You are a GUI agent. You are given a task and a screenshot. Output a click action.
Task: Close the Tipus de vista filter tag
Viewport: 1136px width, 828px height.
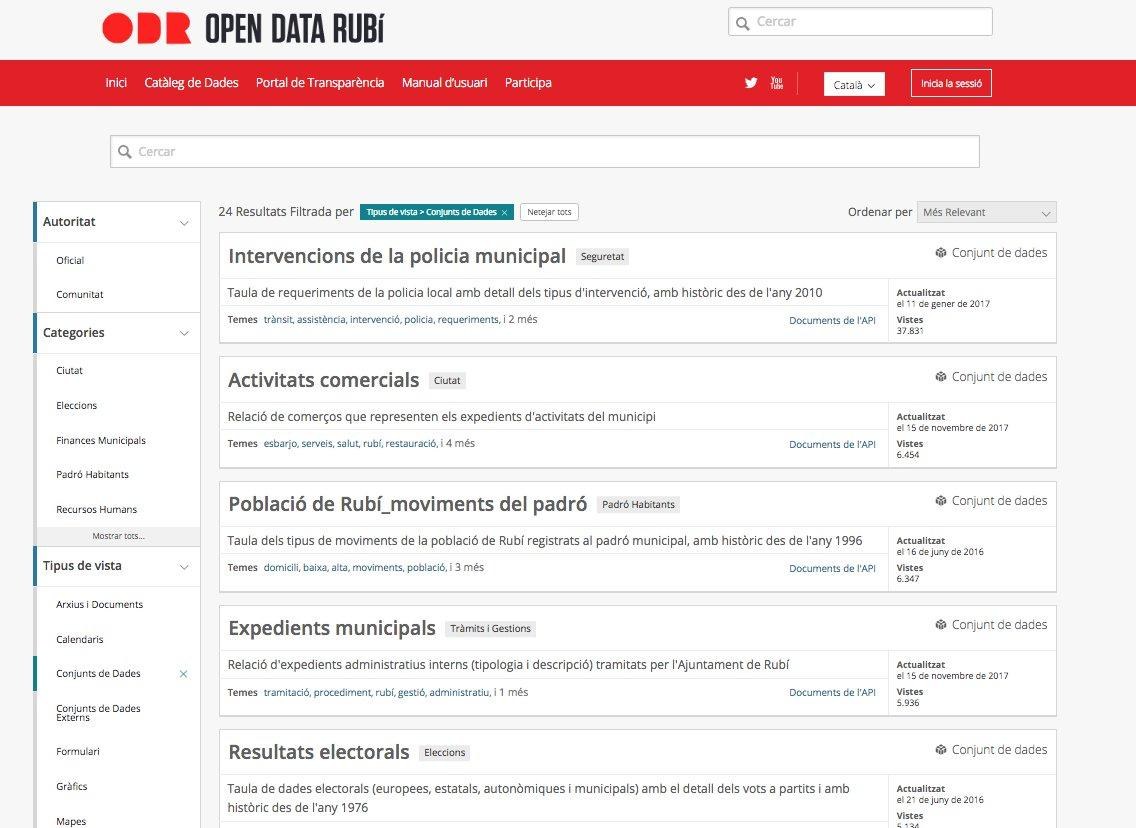point(505,212)
